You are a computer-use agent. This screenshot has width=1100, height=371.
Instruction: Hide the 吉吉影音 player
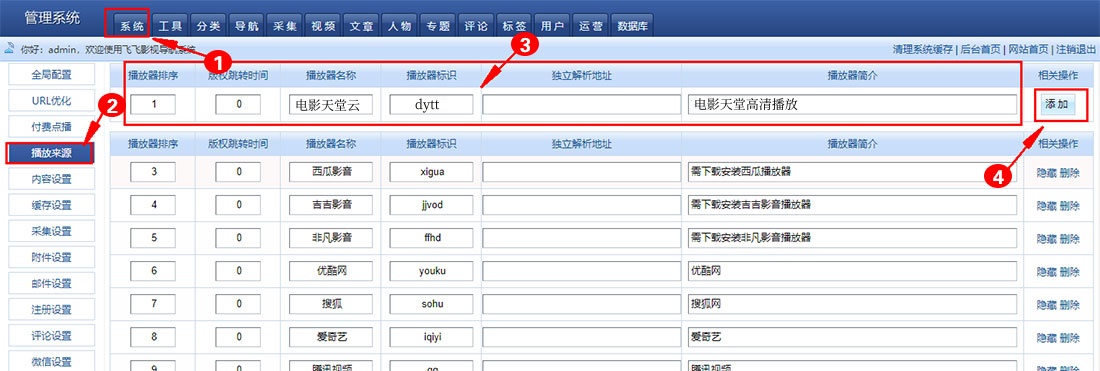pos(1046,205)
